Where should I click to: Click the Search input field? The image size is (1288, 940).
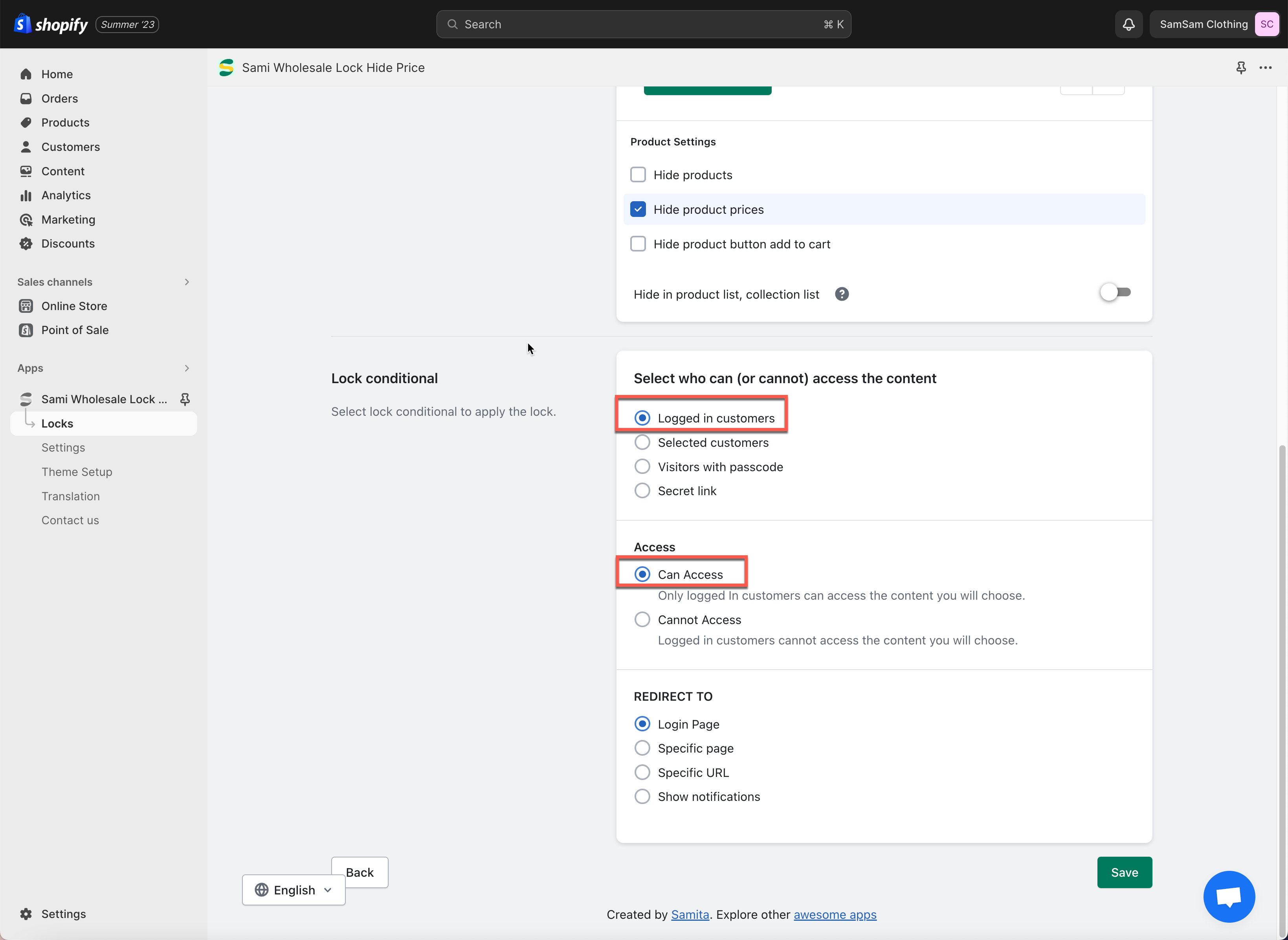(644, 24)
